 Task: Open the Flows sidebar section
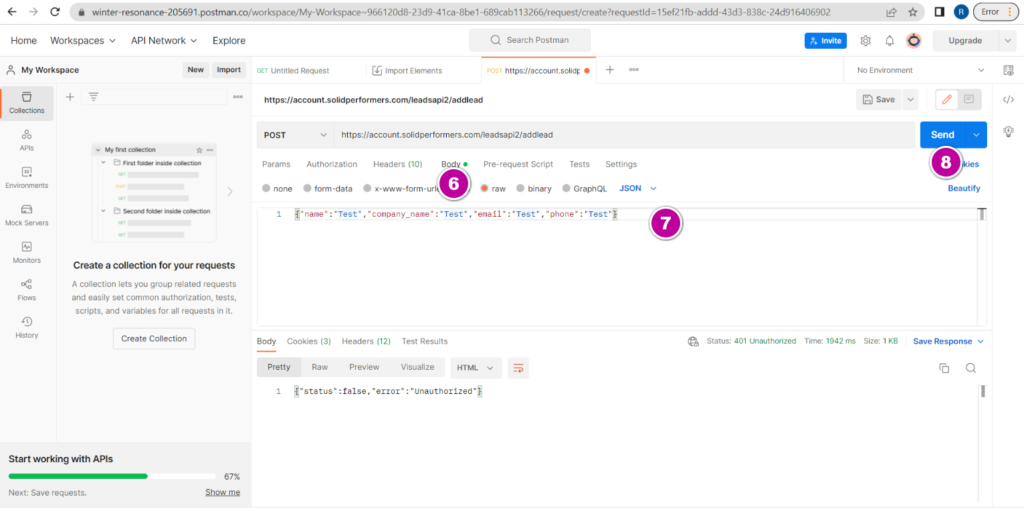coord(27,289)
